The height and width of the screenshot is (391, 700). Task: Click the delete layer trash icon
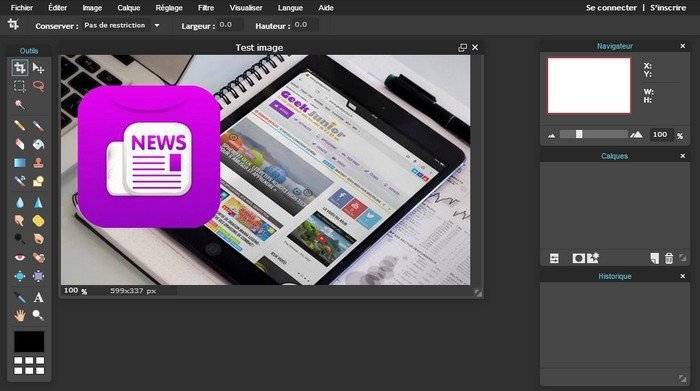(x=669, y=258)
